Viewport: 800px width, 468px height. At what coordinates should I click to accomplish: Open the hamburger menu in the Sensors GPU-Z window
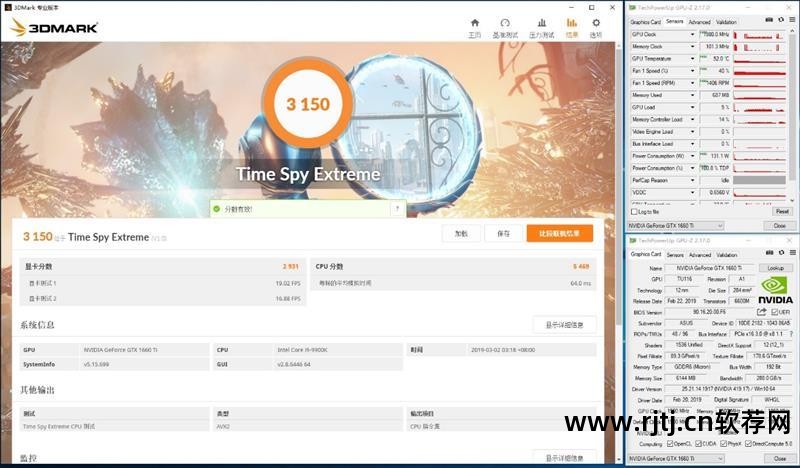pos(792,19)
